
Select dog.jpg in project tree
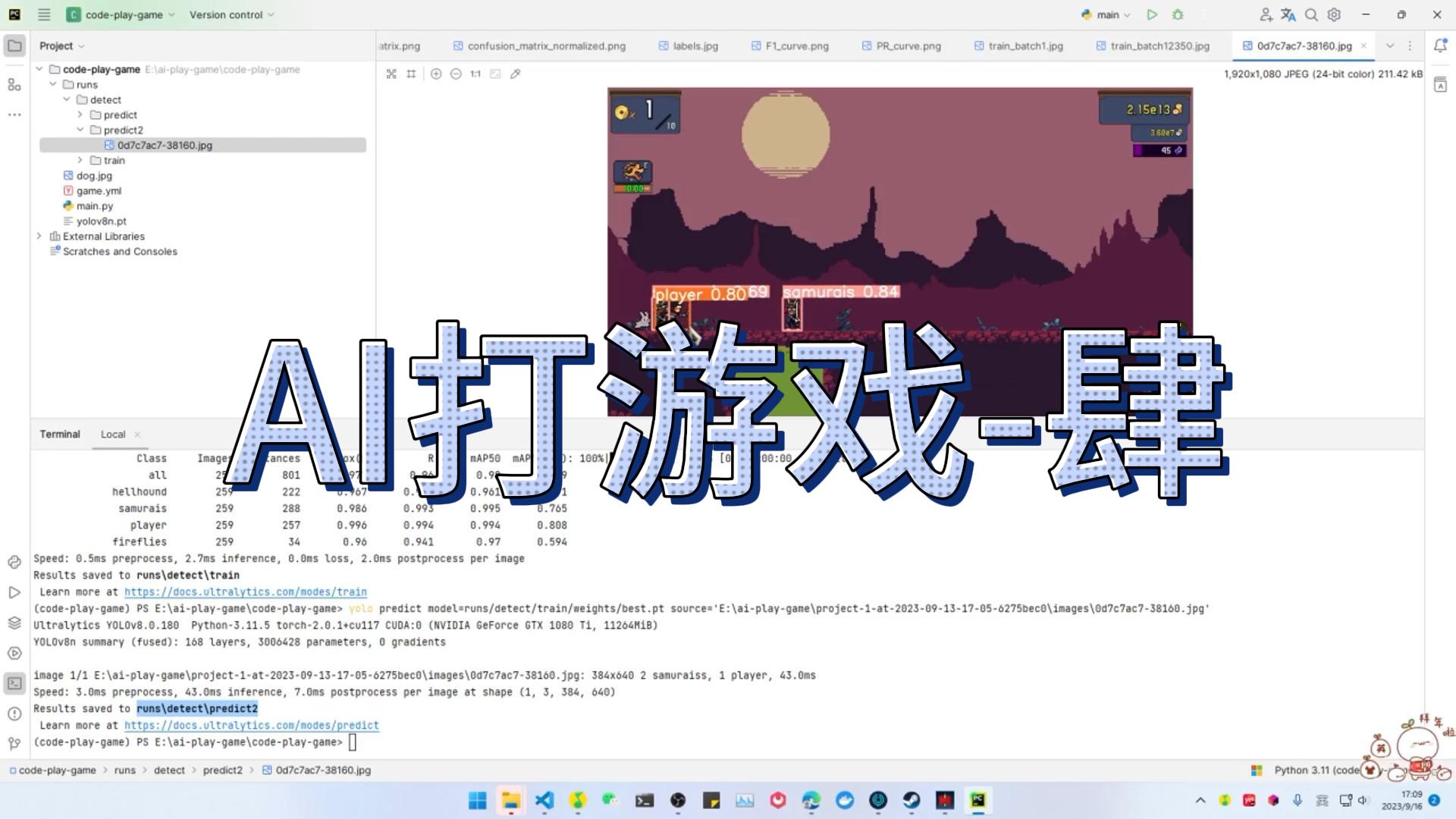(94, 175)
